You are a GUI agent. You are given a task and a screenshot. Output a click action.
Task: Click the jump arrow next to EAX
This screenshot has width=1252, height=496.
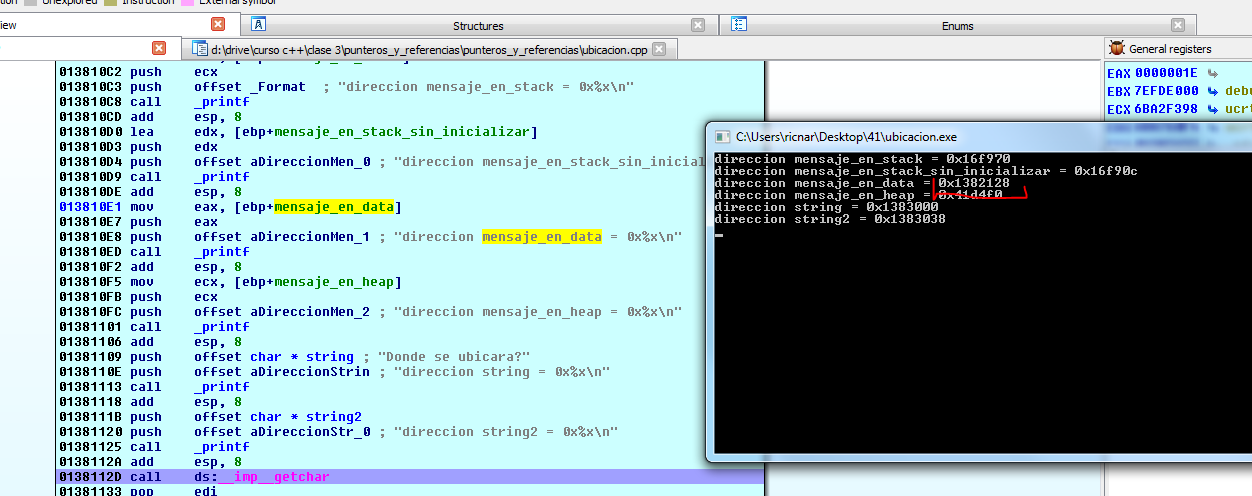tap(1213, 73)
